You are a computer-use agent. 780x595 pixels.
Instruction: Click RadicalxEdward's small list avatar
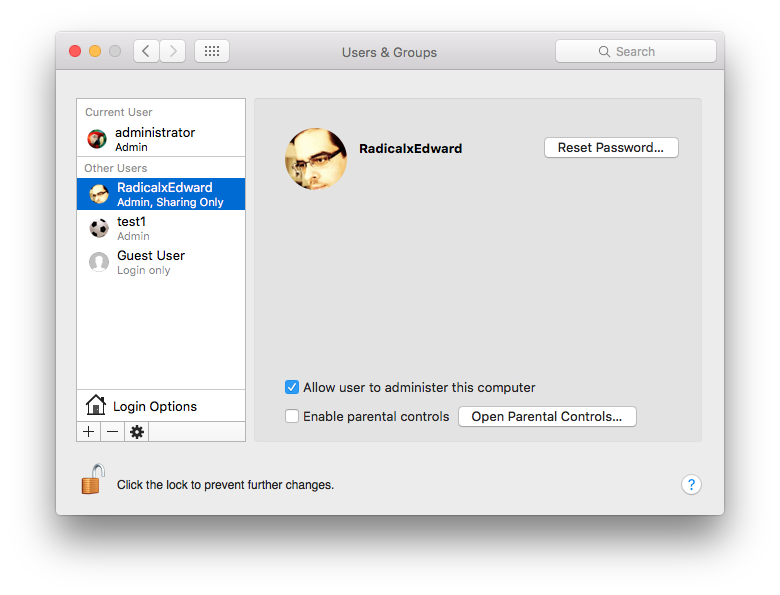click(99, 194)
